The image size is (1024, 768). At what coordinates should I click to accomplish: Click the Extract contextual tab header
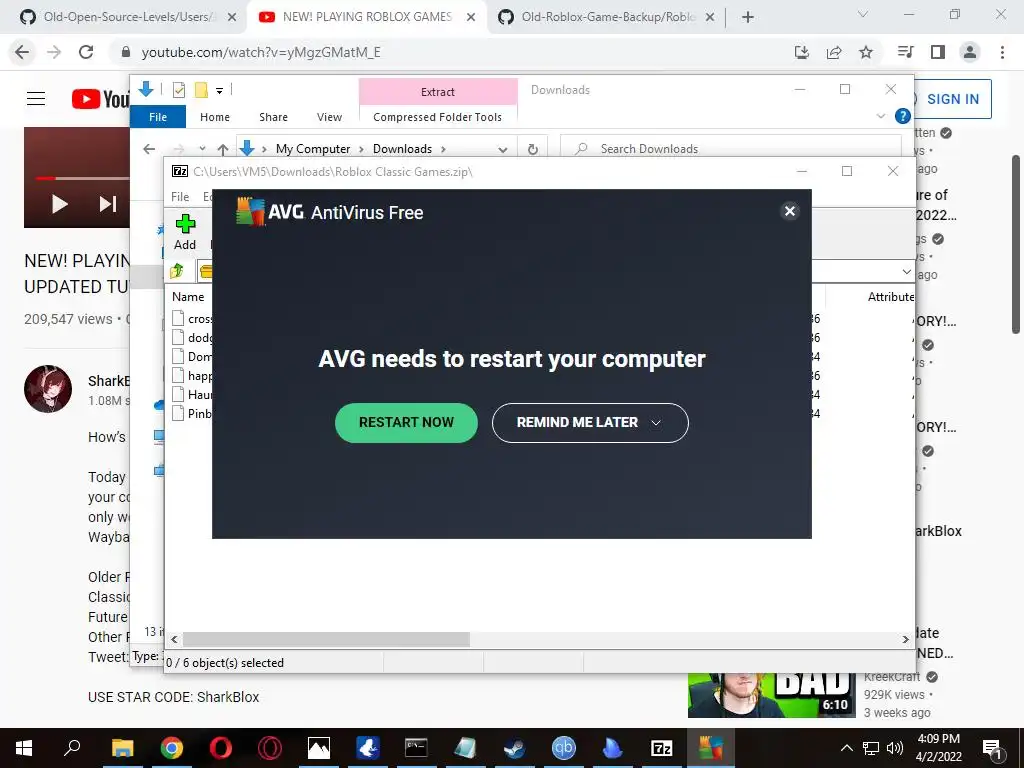tap(438, 92)
